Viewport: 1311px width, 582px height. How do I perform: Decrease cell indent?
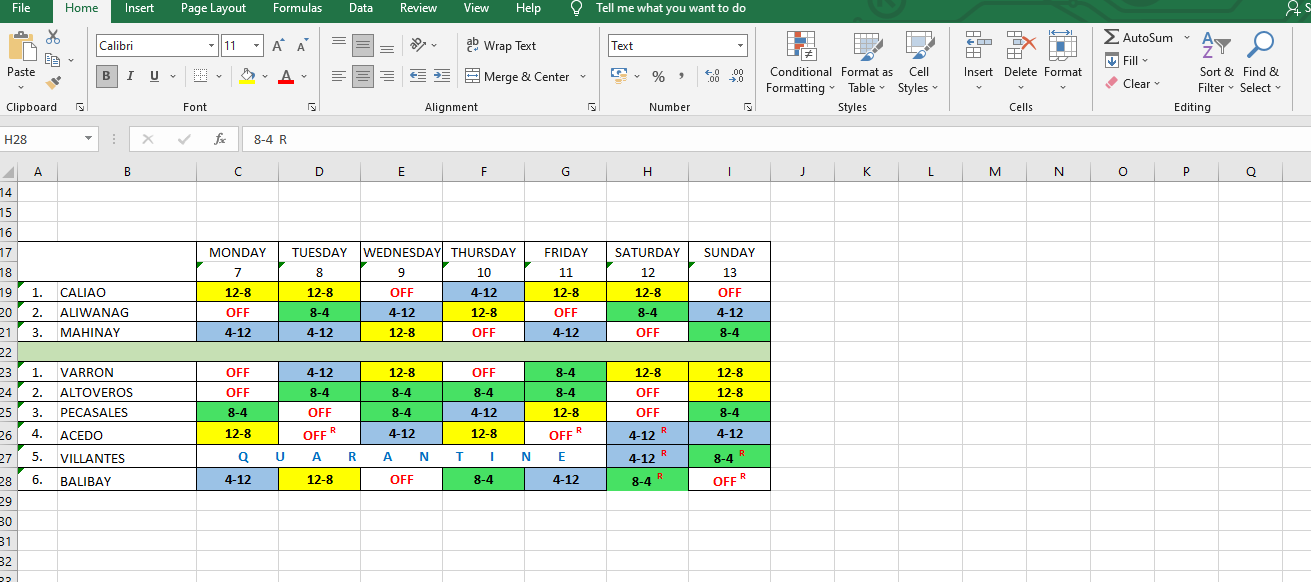tap(418, 76)
